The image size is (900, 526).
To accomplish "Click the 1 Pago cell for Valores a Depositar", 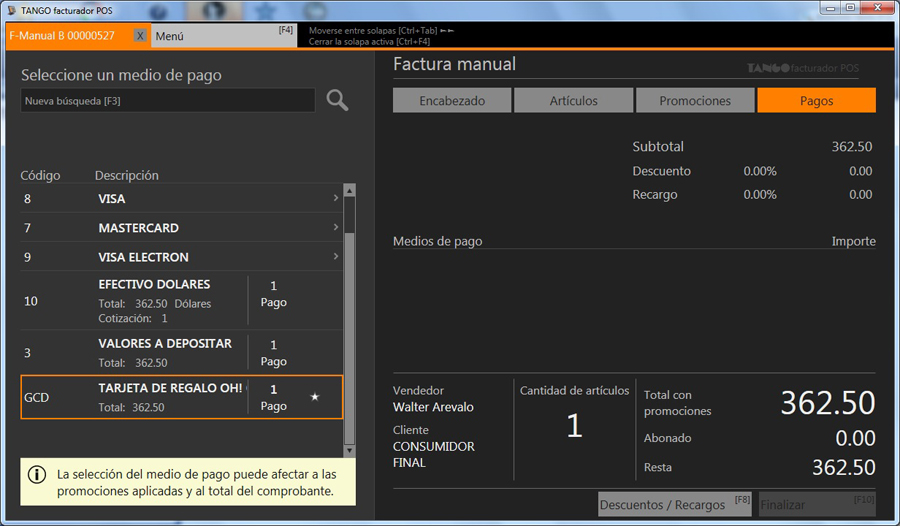I will tap(274, 353).
